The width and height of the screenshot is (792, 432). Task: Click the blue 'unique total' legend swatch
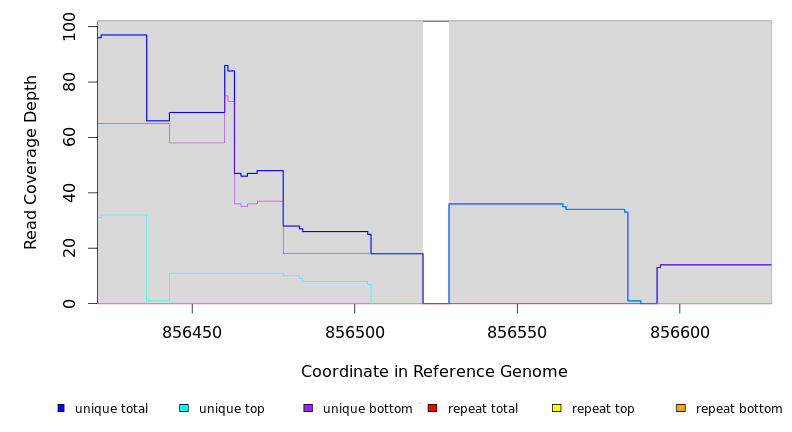(61, 408)
